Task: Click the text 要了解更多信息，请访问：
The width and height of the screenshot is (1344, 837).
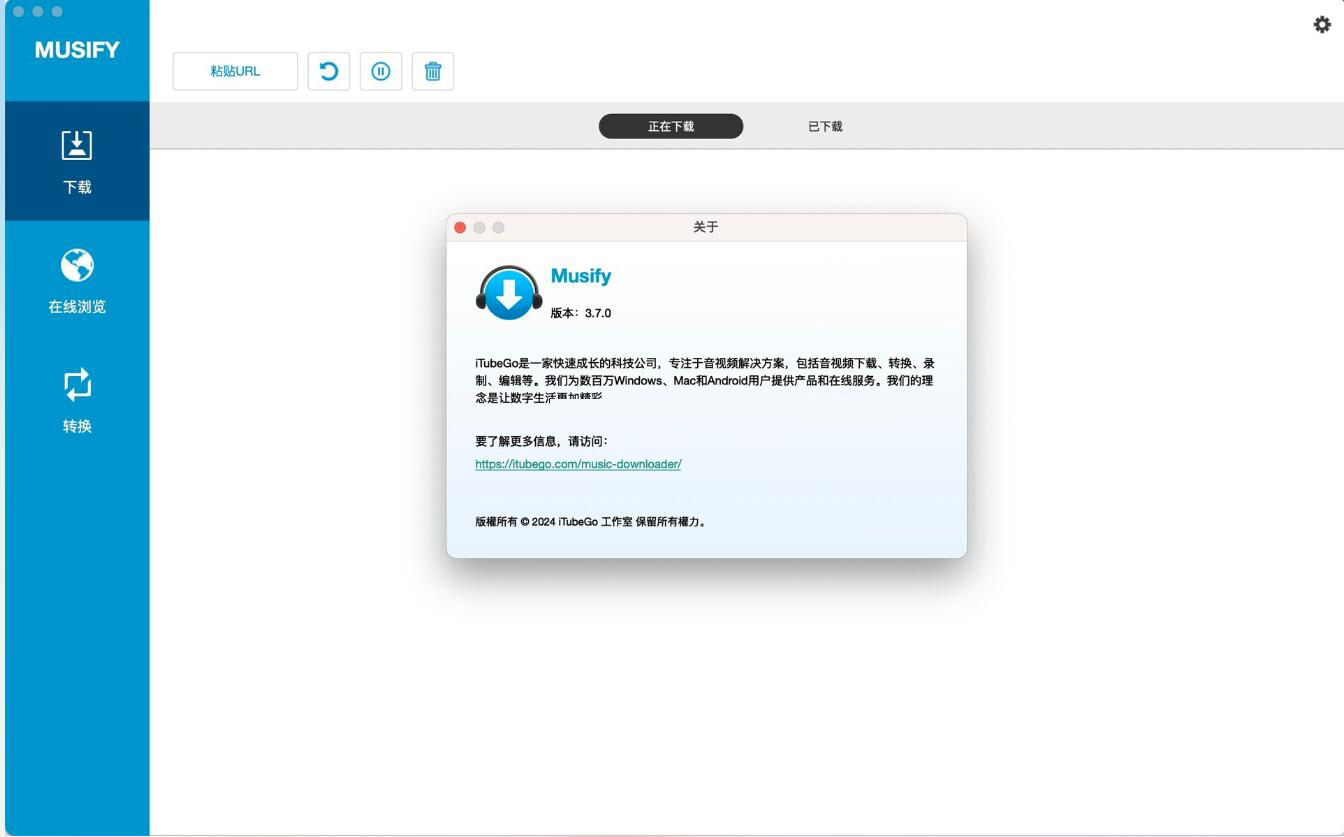Action: pyautogui.click(x=542, y=441)
